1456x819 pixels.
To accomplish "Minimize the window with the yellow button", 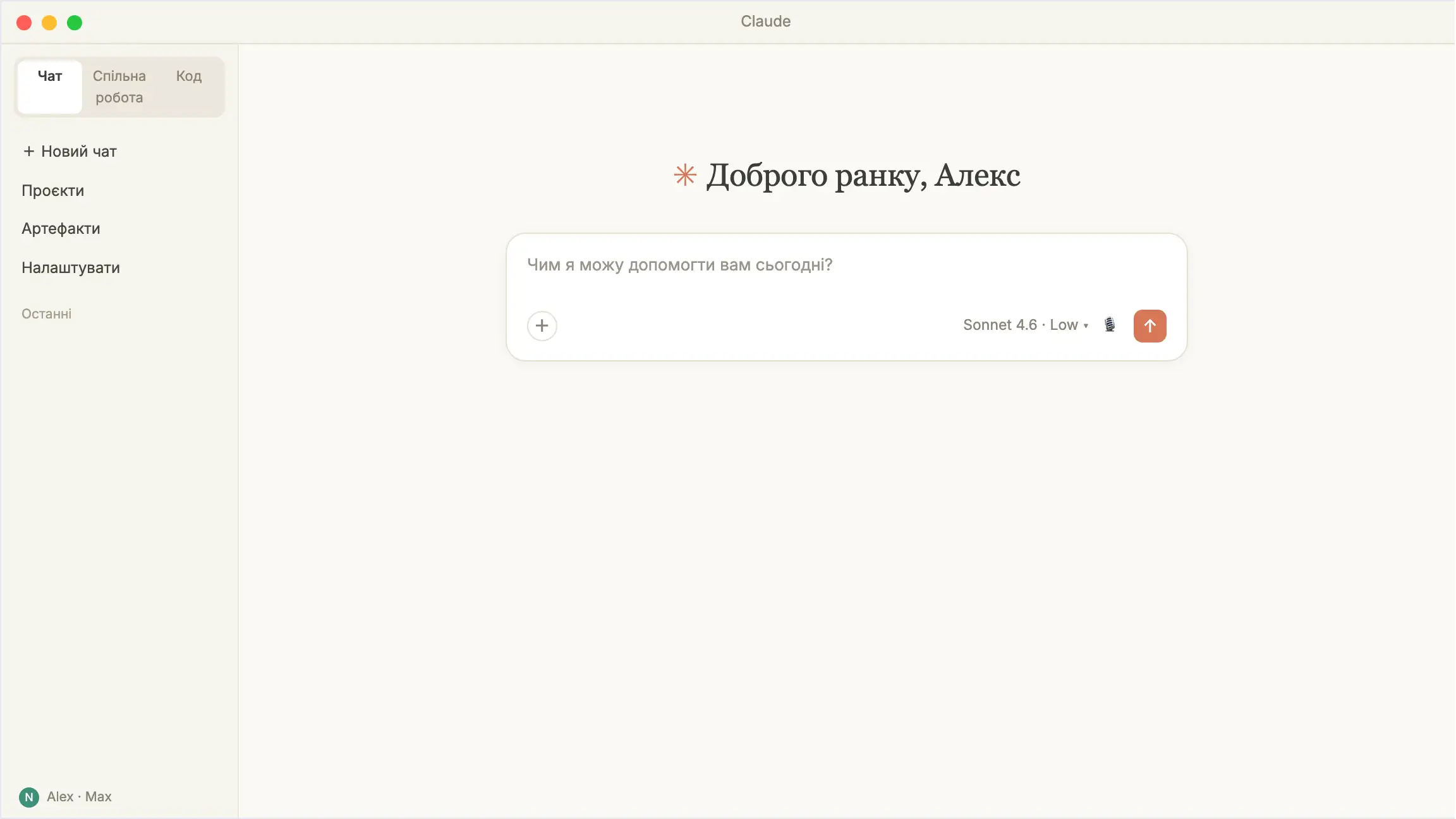I will point(49,23).
